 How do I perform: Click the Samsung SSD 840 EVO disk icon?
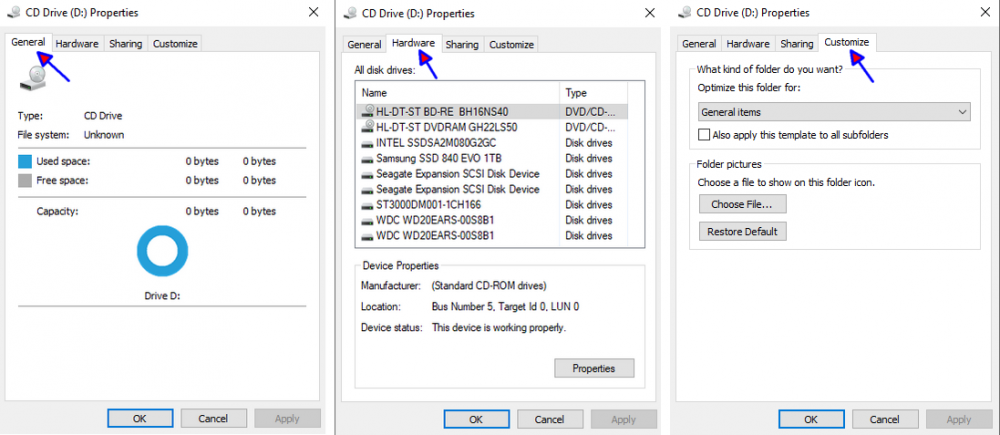point(367,158)
